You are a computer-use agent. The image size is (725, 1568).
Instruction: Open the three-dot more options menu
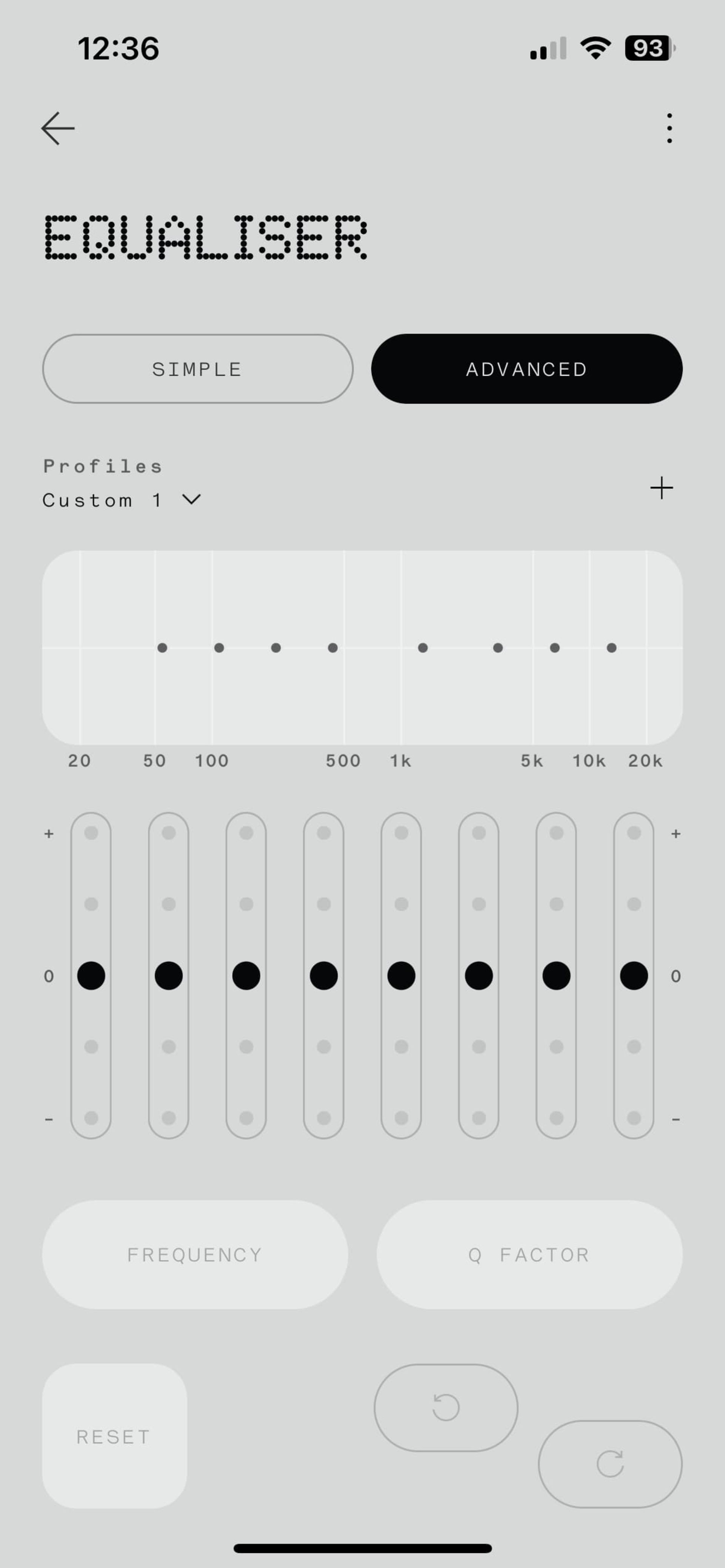tap(669, 128)
